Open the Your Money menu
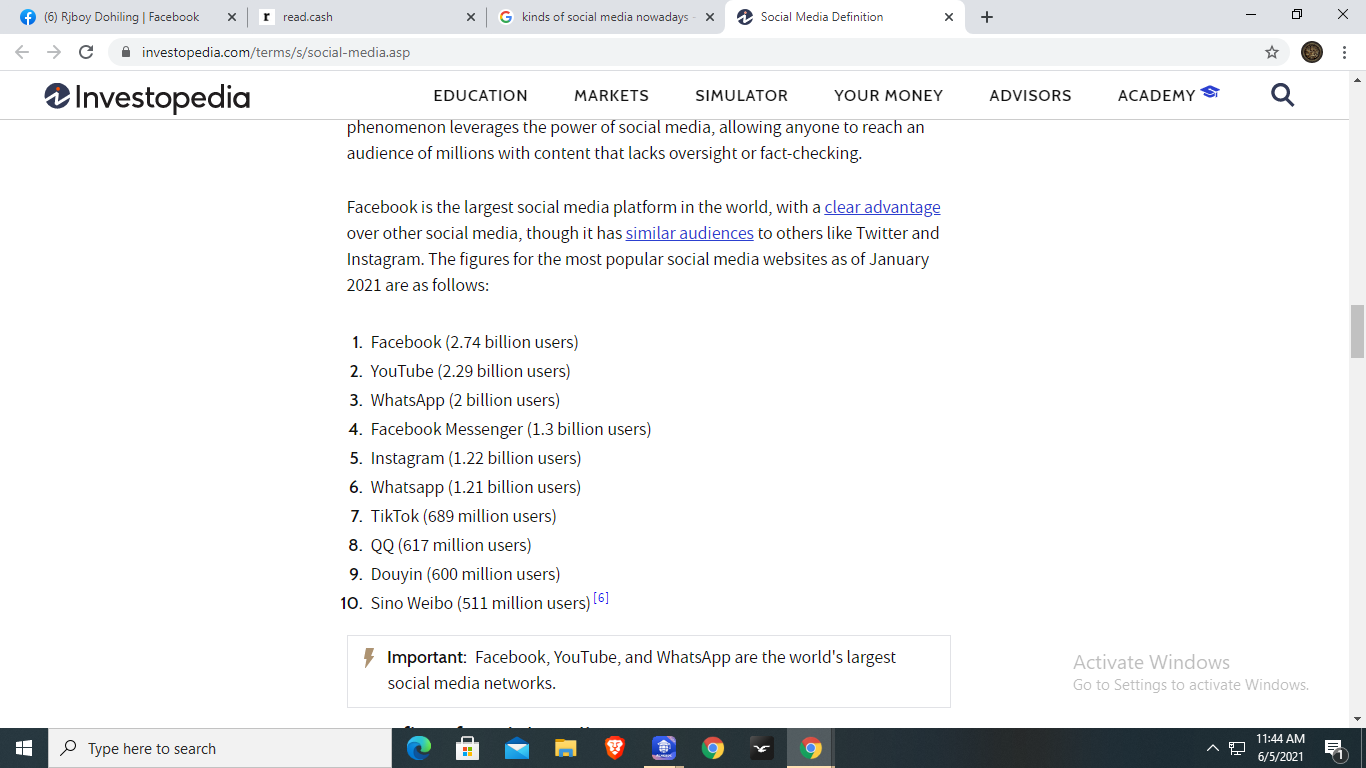This screenshot has height=768, width=1366. pyautogui.click(x=888, y=96)
